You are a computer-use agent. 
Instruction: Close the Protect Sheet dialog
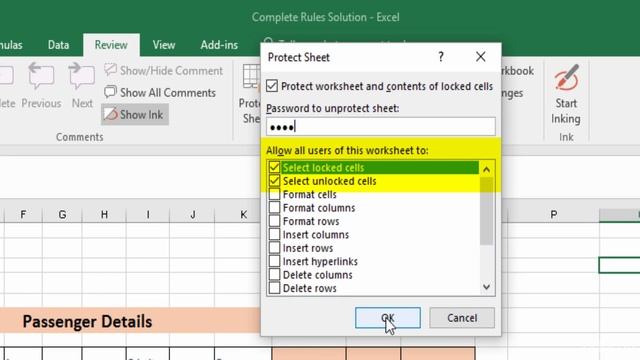click(480, 57)
